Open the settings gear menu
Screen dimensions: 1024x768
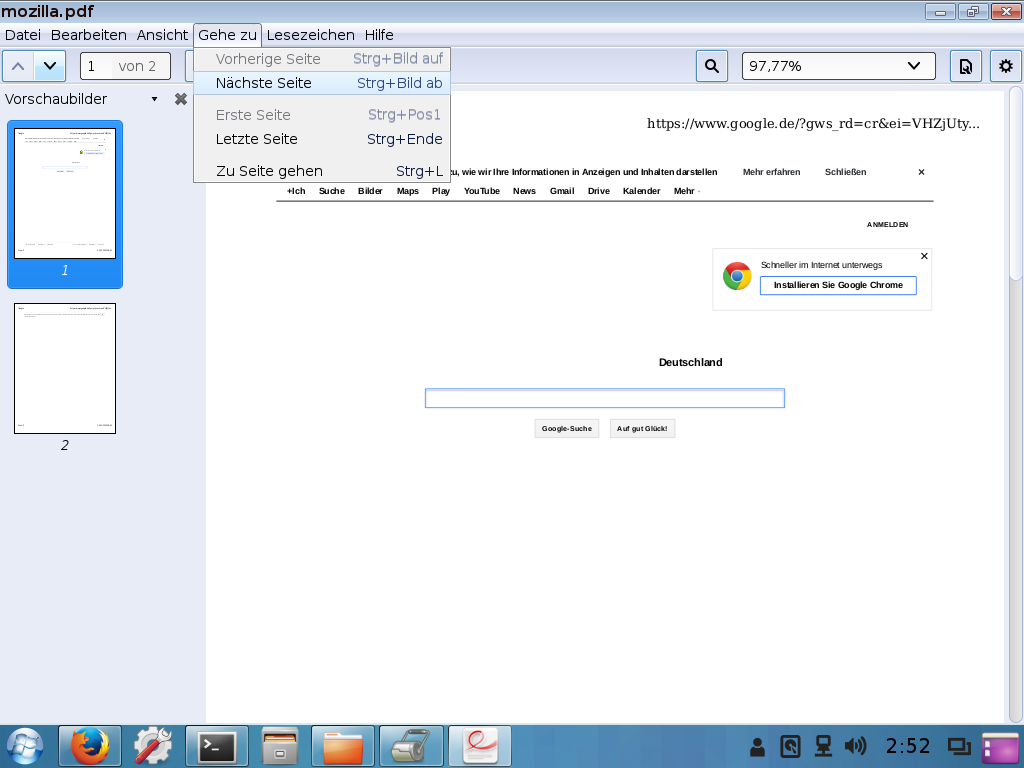[x=1006, y=66]
